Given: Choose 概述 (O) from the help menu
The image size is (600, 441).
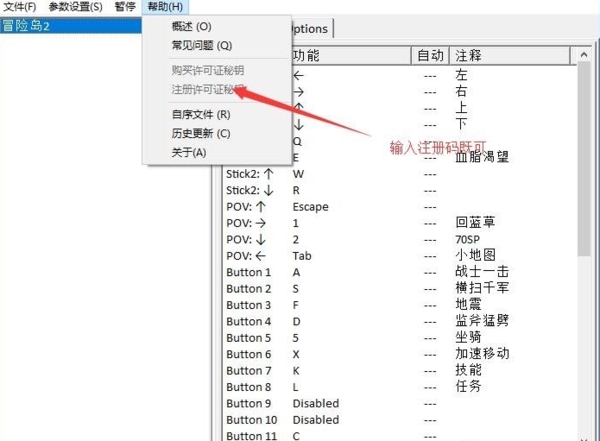Looking at the screenshot, I should tap(191, 26).
